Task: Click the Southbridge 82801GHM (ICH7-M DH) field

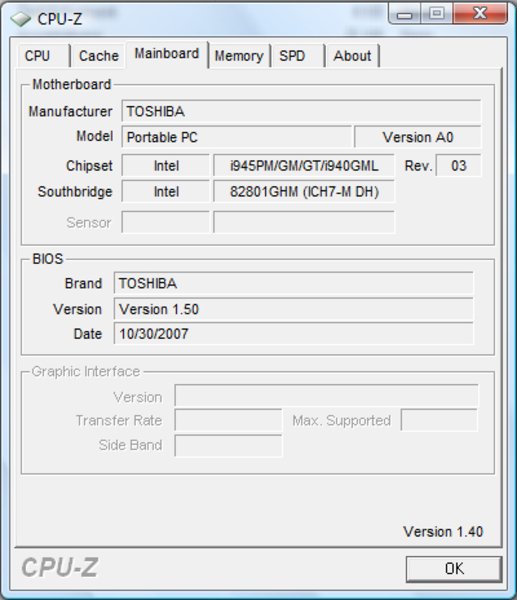Action: pyautogui.click(x=304, y=191)
